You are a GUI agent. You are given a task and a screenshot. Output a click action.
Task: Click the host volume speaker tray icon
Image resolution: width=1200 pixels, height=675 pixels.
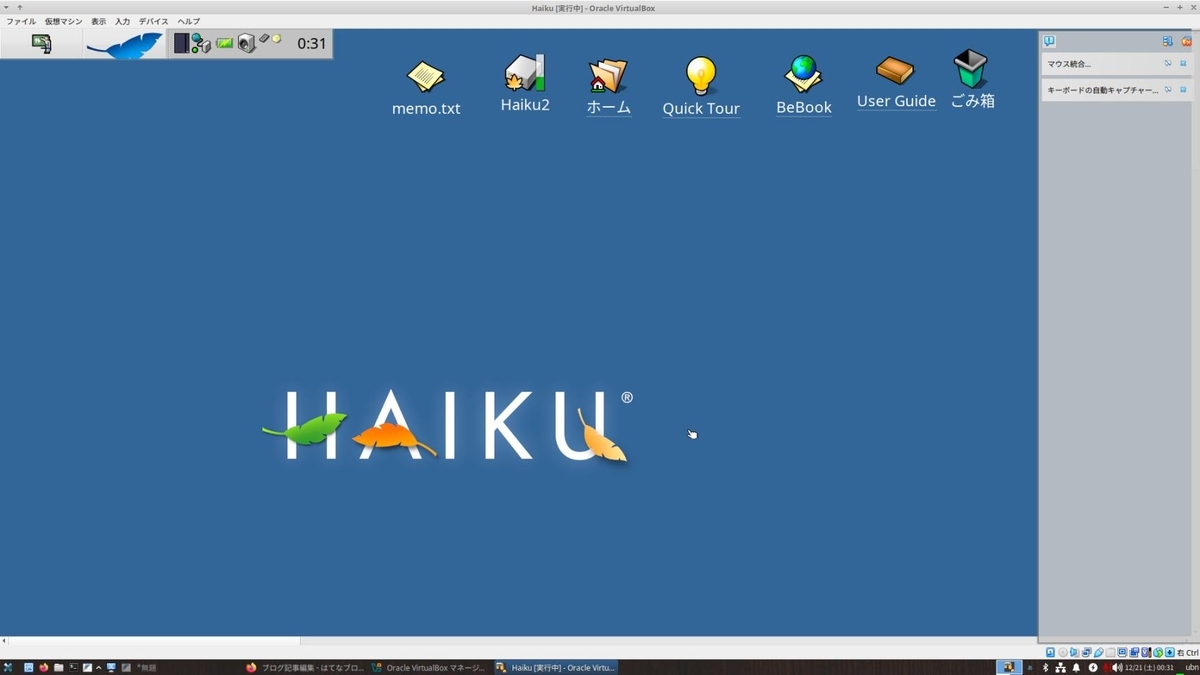tap(1117, 667)
